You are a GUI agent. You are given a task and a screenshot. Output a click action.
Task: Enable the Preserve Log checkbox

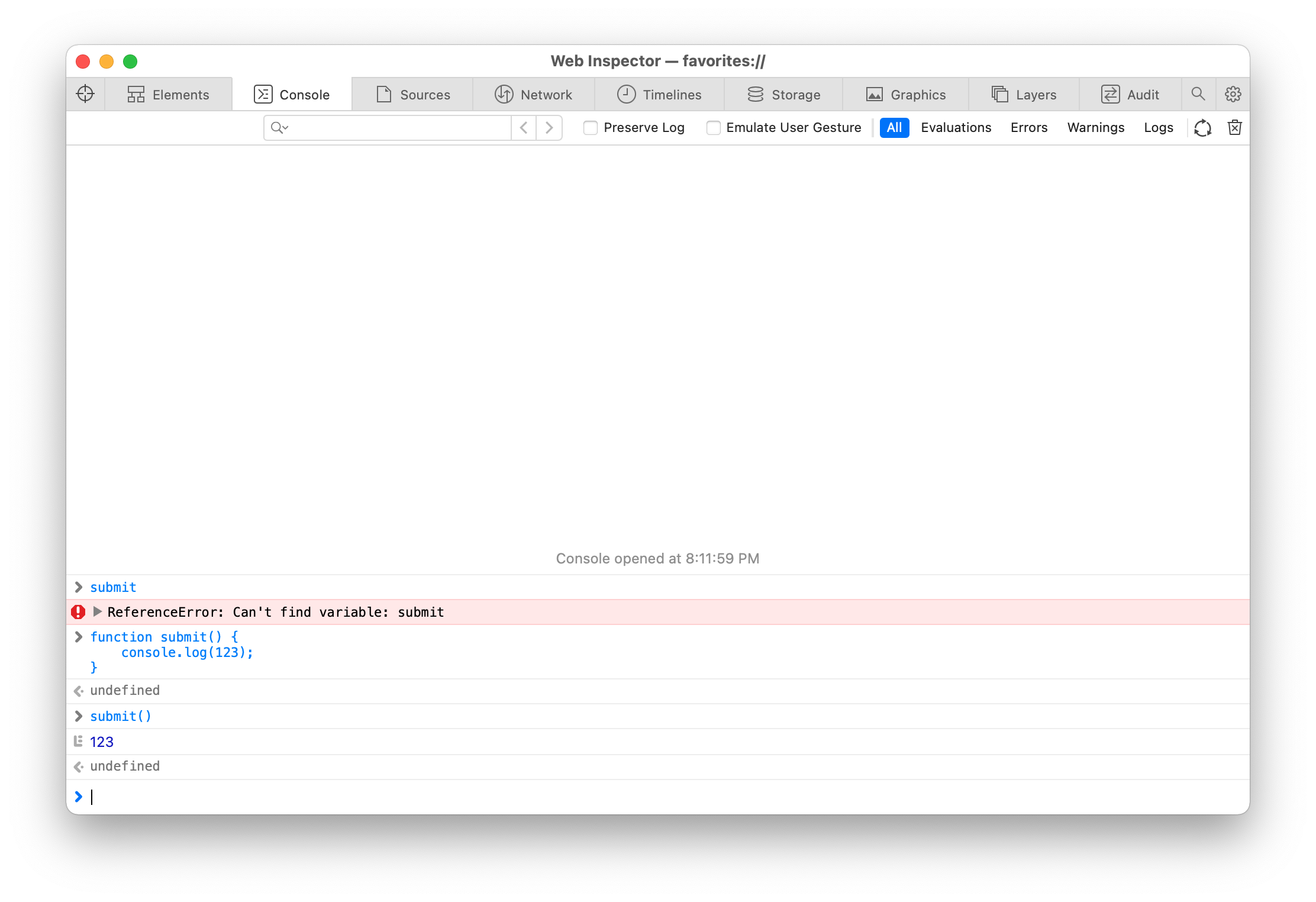coord(591,128)
